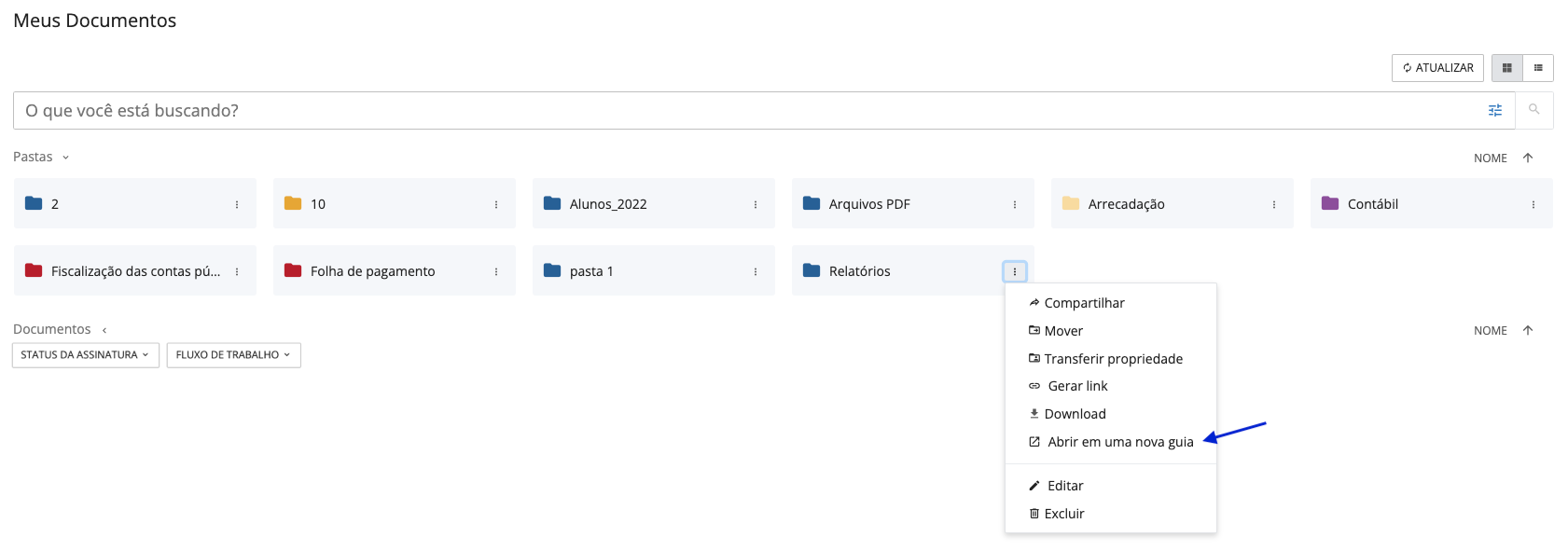Switch to list view layout

click(x=1537, y=68)
